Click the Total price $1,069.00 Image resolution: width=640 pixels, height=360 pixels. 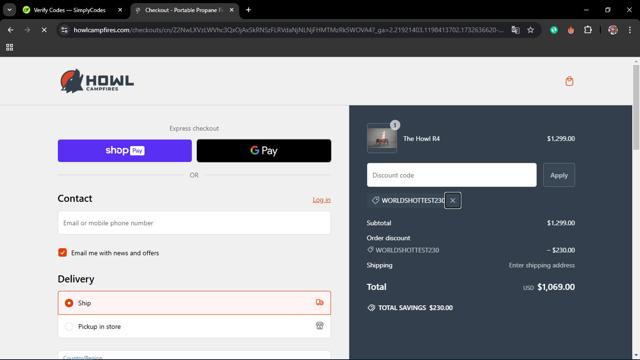pos(556,287)
